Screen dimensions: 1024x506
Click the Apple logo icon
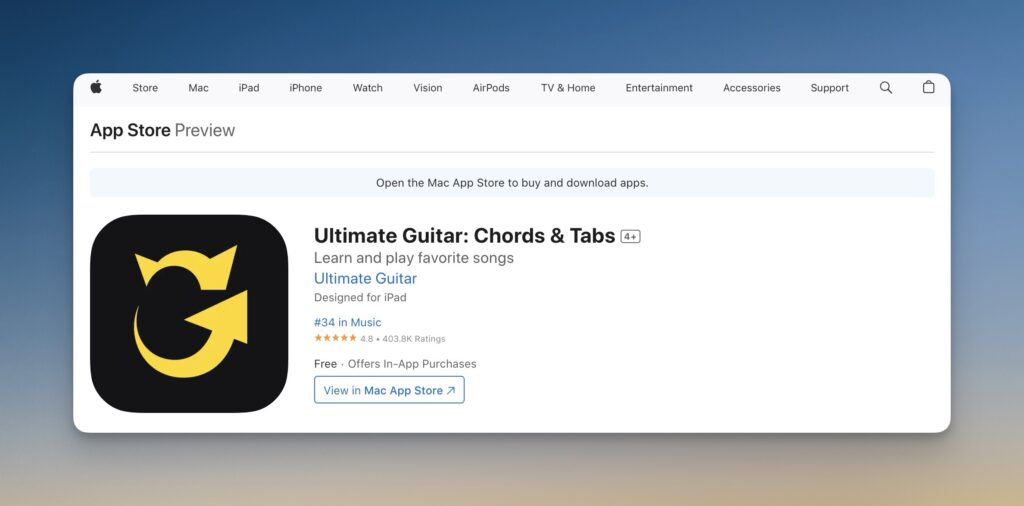[96, 88]
